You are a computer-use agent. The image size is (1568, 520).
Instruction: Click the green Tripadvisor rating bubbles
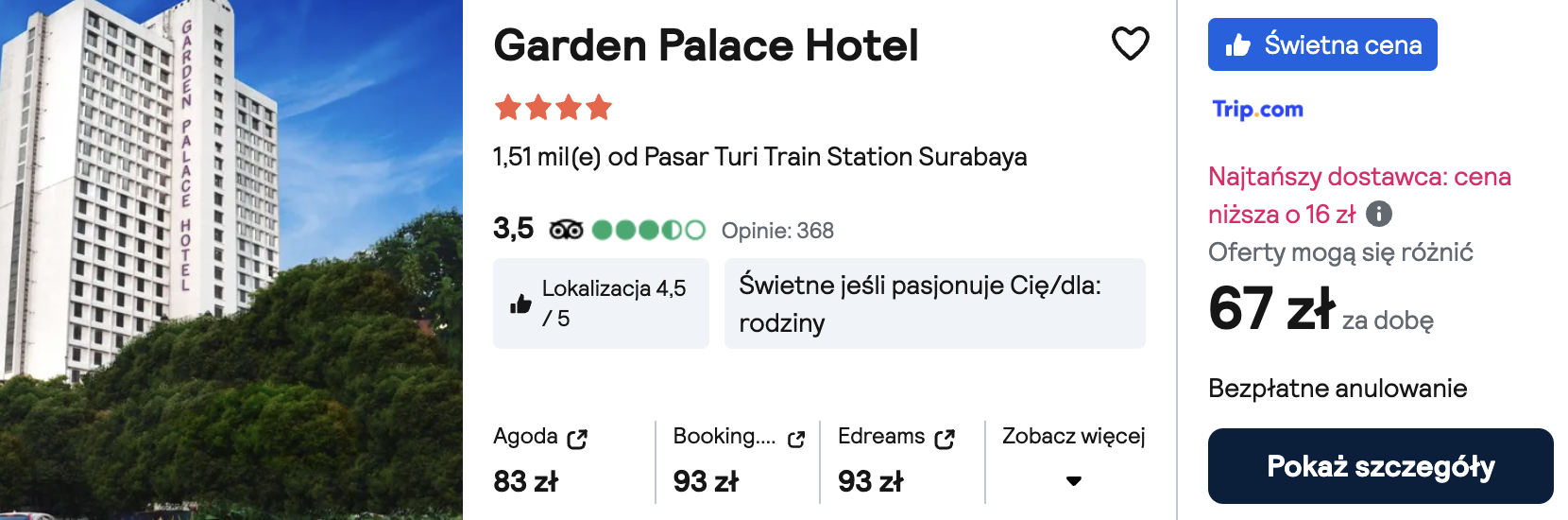tap(649, 230)
